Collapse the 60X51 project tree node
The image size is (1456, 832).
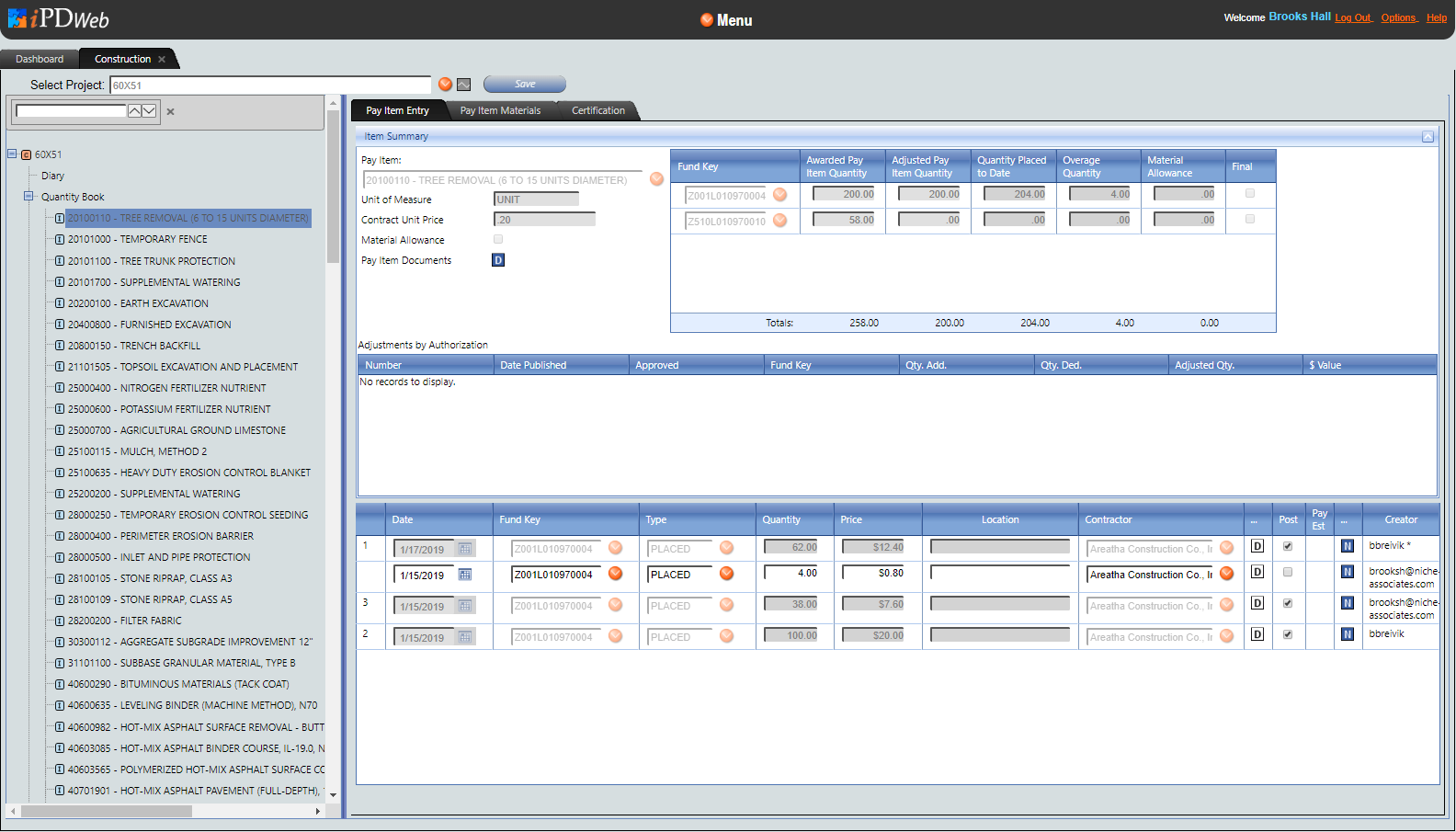12,154
